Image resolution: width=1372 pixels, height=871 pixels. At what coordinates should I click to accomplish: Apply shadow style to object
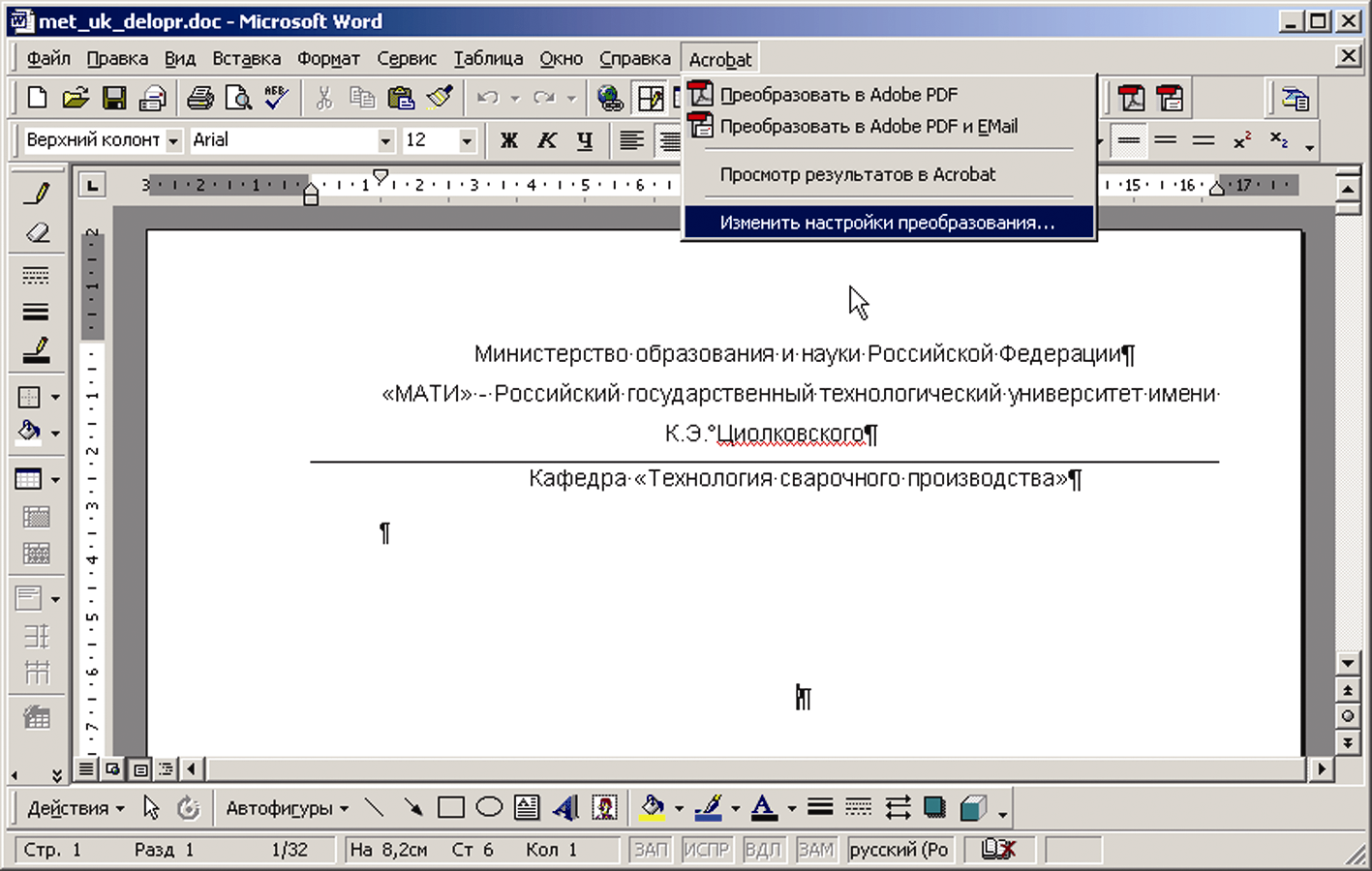pyautogui.click(x=934, y=807)
